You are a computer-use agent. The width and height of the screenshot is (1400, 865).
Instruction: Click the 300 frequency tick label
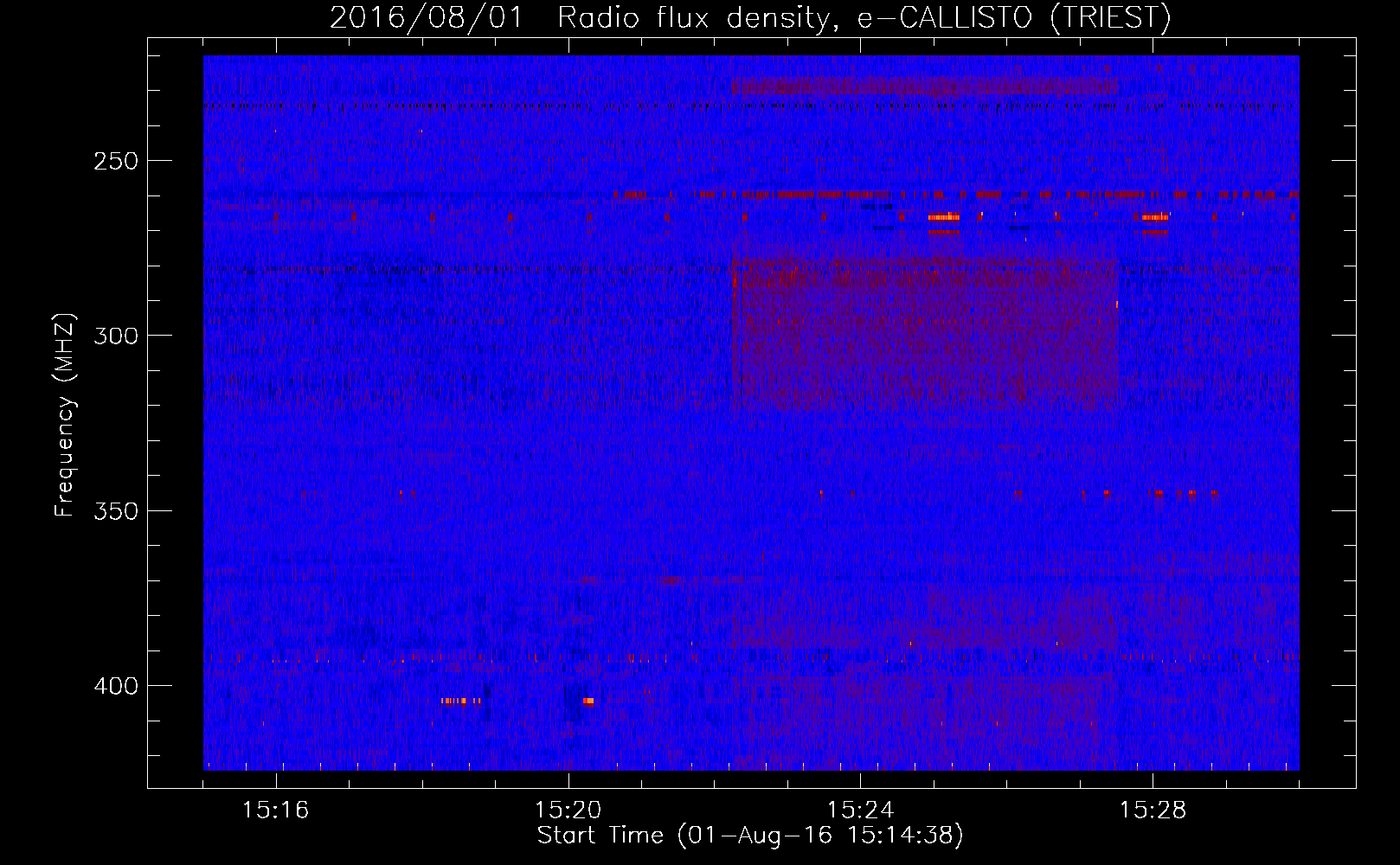coord(116,336)
